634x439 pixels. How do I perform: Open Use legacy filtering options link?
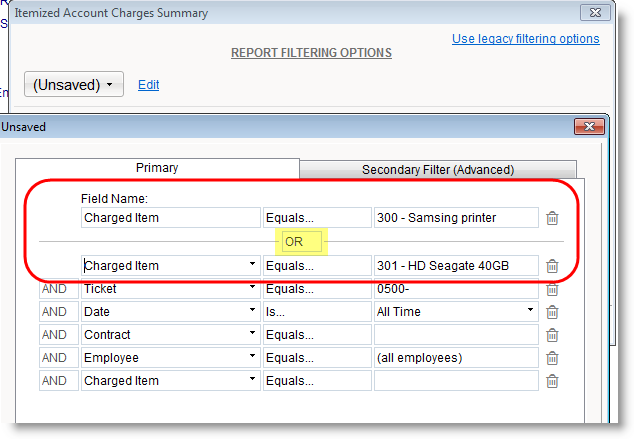[x=525, y=39]
